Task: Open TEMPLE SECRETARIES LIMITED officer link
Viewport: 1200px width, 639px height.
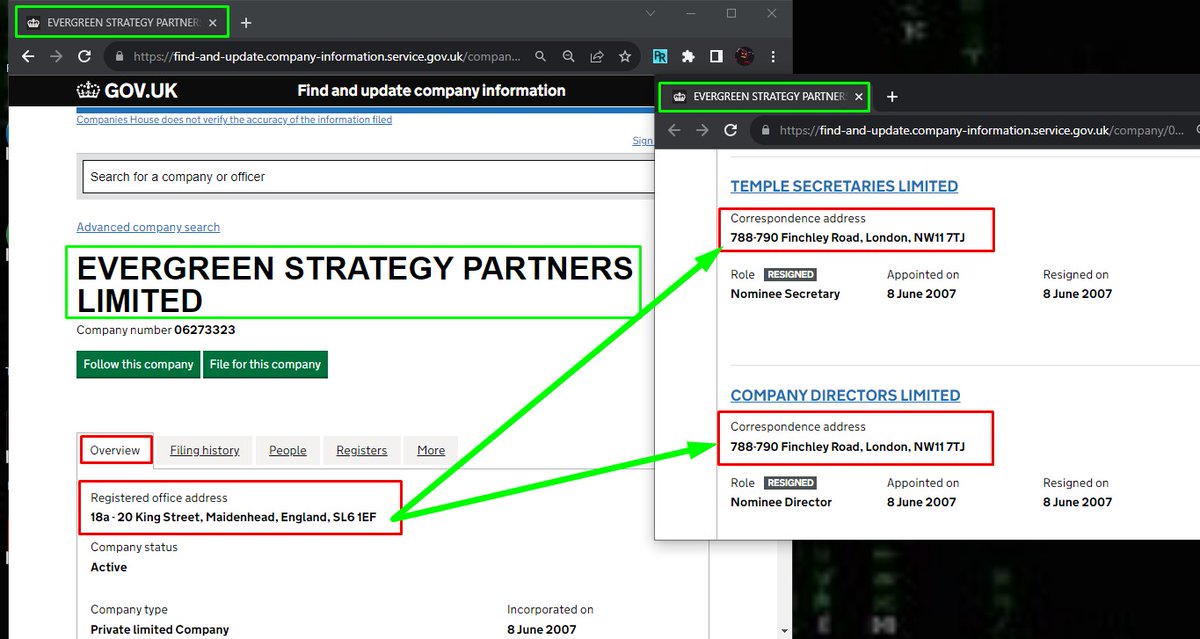Action: (x=844, y=186)
